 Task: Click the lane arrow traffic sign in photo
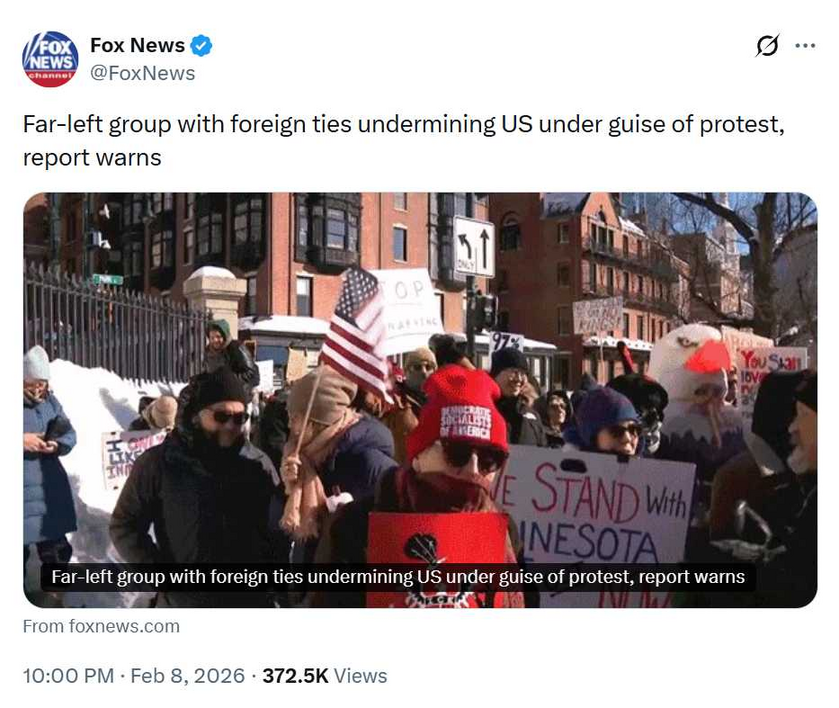point(474,246)
